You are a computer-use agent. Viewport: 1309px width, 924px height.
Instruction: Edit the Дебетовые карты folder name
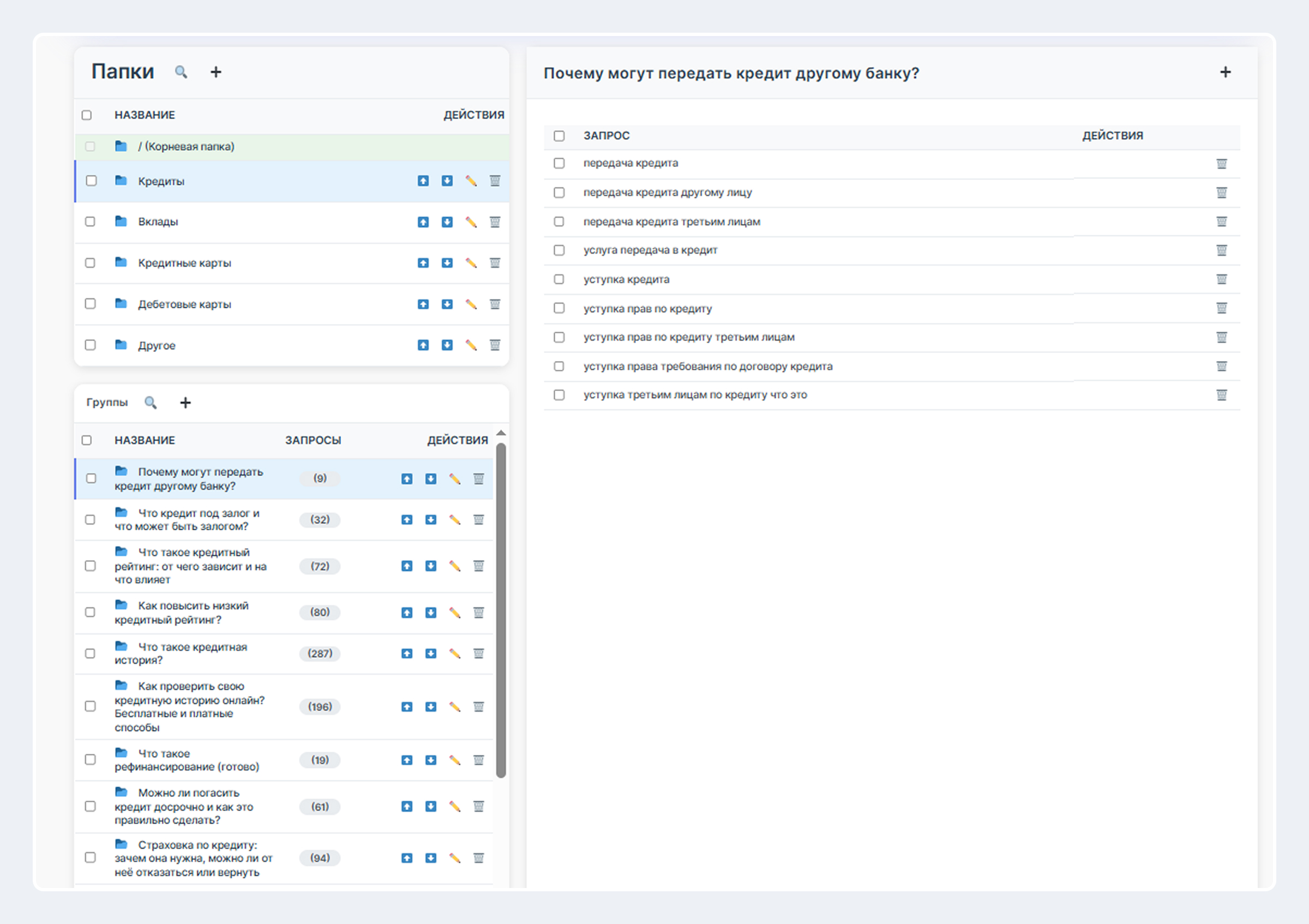(470, 304)
